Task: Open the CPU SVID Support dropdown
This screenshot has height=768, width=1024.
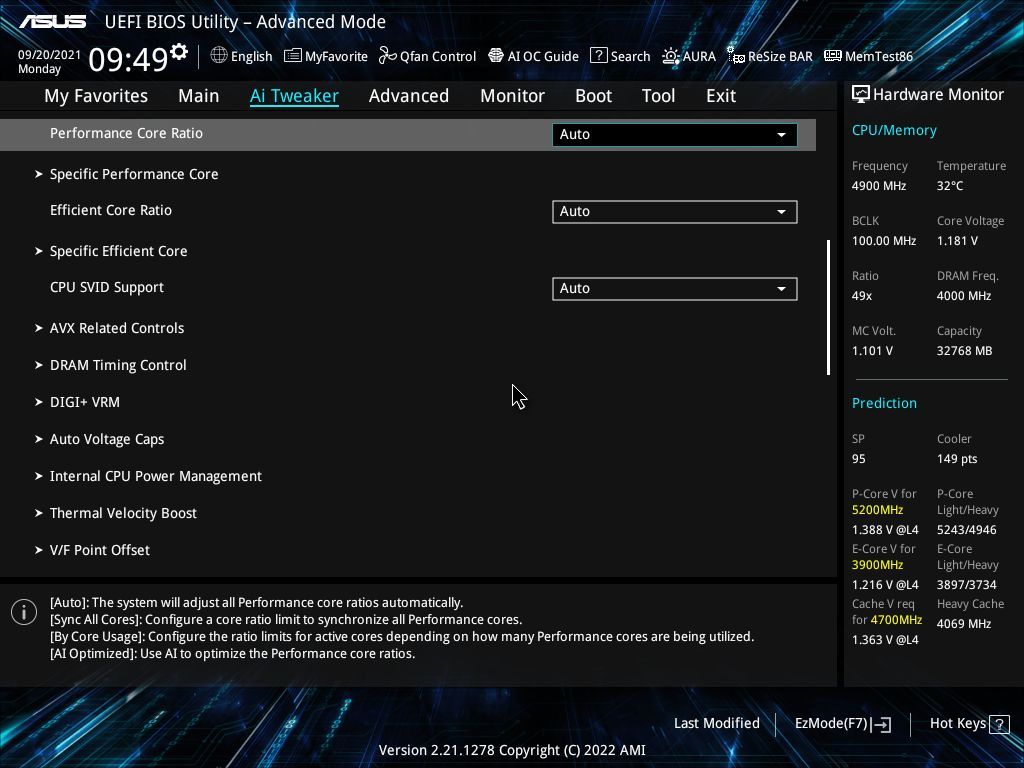Action: click(x=675, y=289)
